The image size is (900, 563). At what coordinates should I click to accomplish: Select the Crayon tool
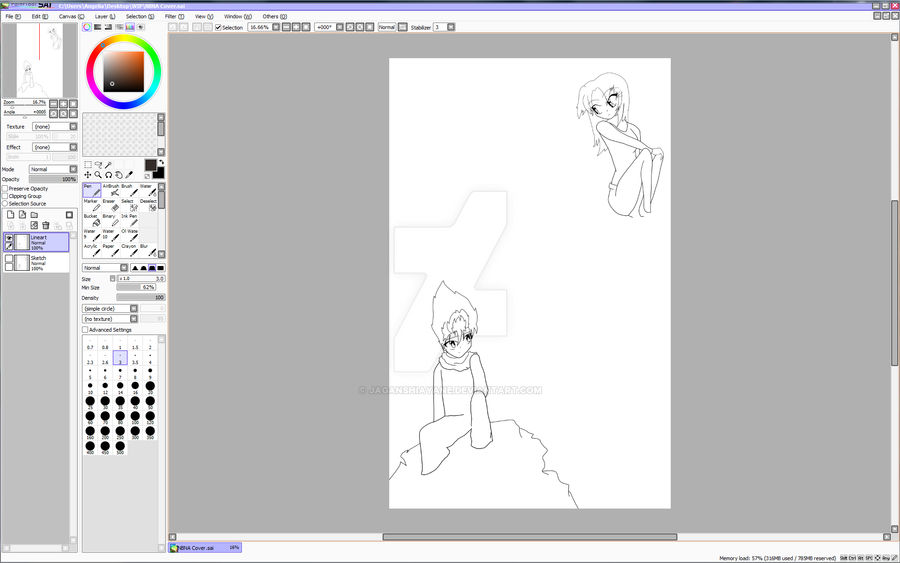coord(130,250)
